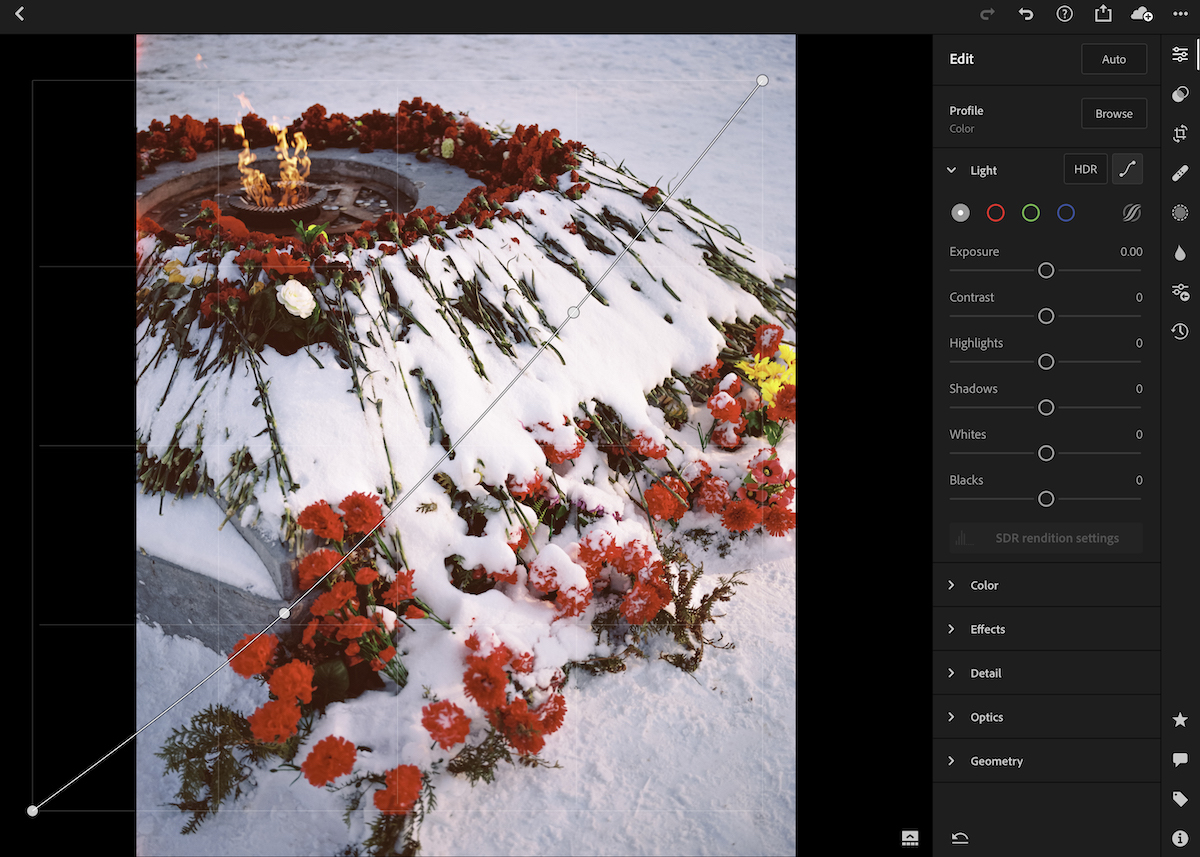1200x857 pixels.
Task: Open the three-dot overflow menu
Action: point(1180,14)
